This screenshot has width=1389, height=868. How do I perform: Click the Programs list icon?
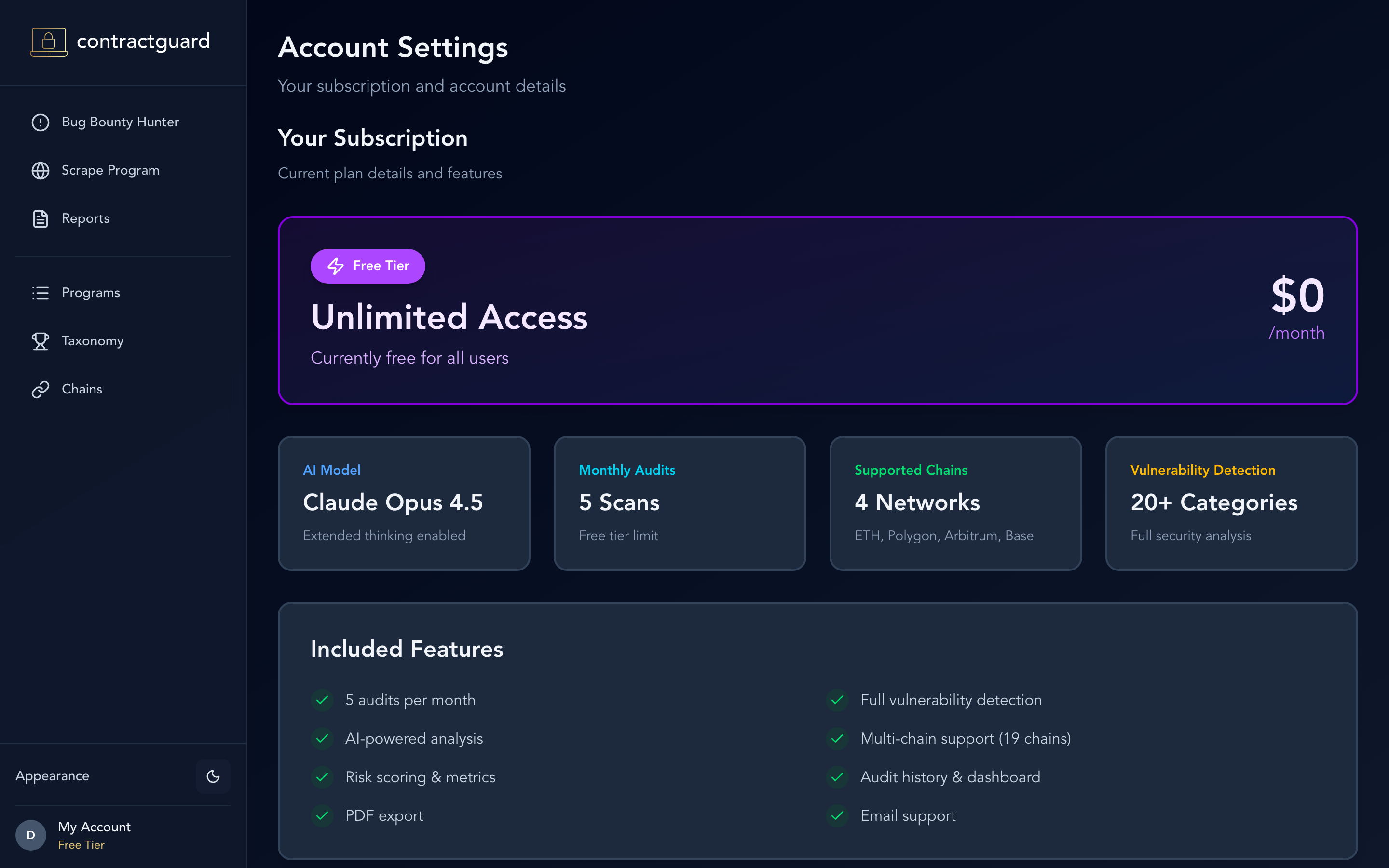pos(40,293)
